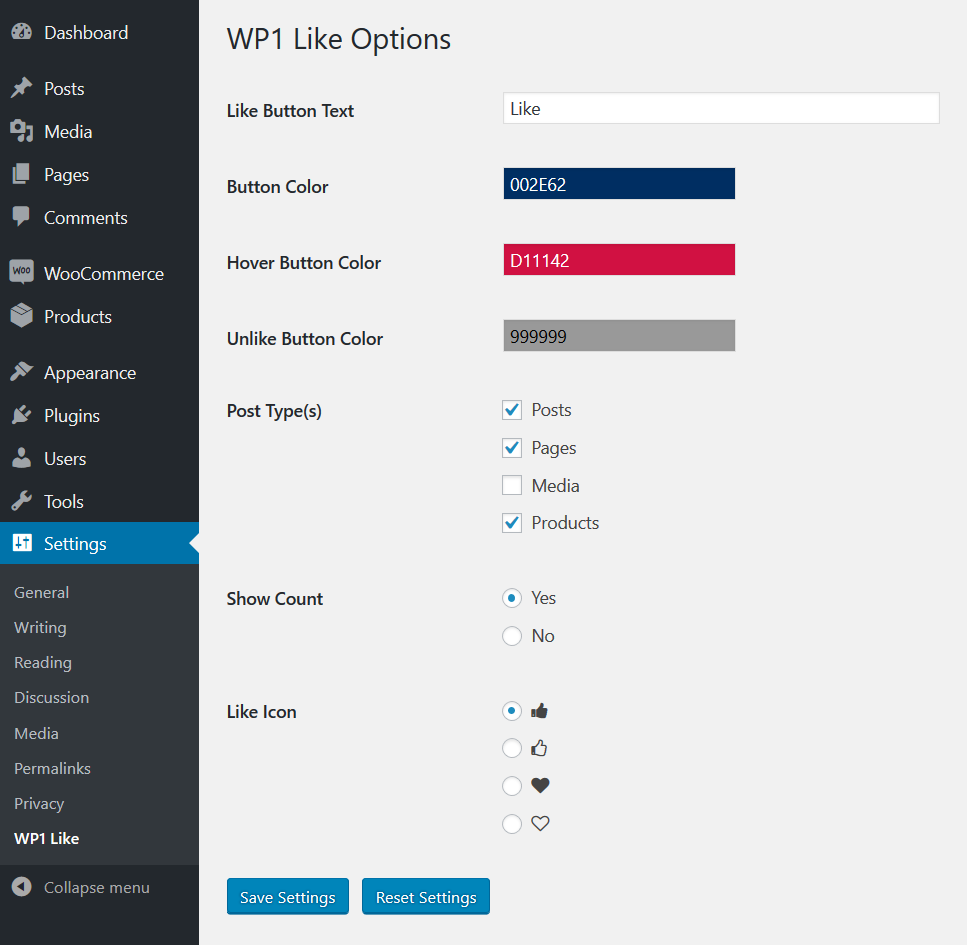This screenshot has height=945, width=967.
Task: Uncheck the Pages post type checkbox
Action: (512, 448)
